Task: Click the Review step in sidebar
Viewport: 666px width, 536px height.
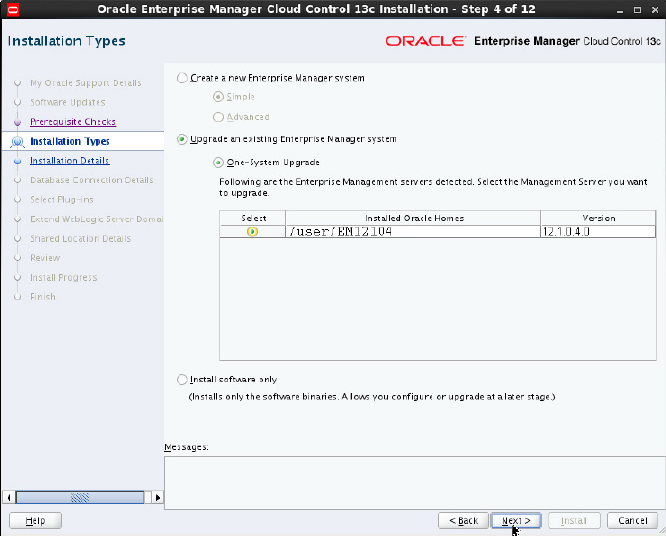Action: tap(45, 258)
